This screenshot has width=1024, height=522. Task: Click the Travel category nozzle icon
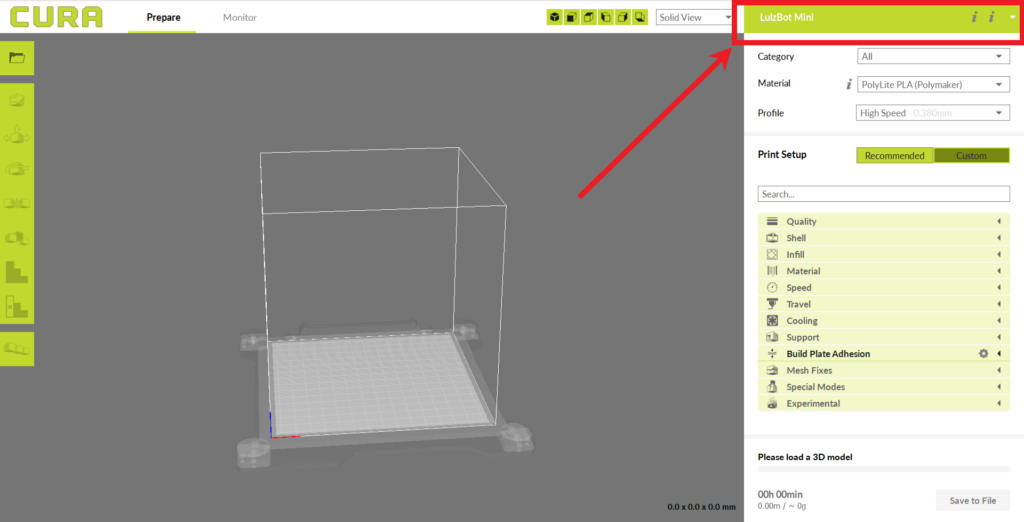(772, 304)
